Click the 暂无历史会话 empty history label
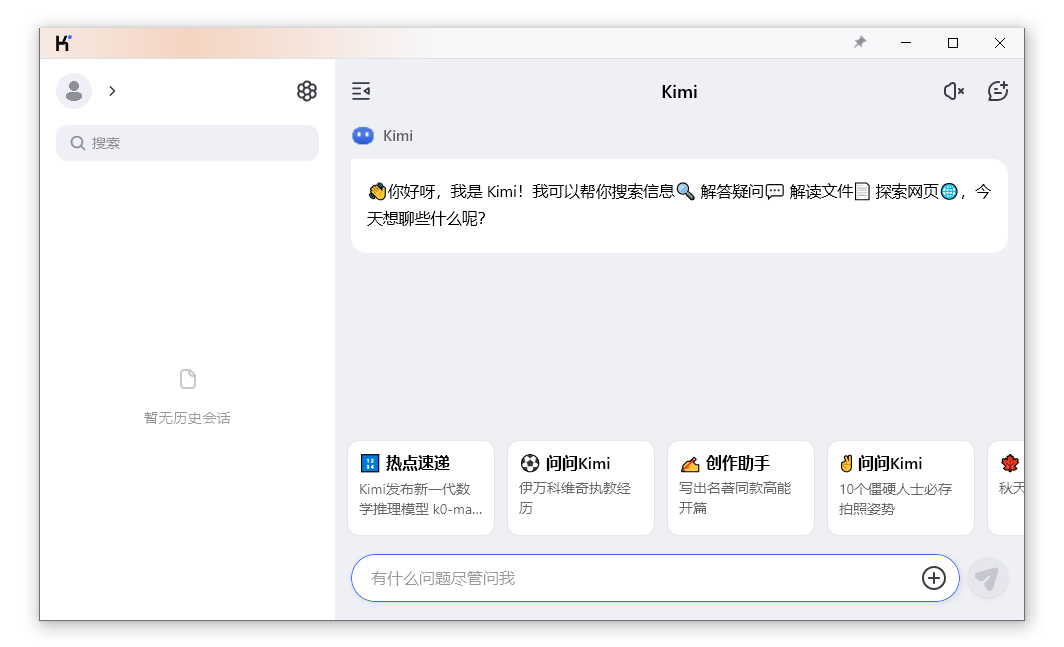This screenshot has height=647, width=1064. [x=187, y=418]
